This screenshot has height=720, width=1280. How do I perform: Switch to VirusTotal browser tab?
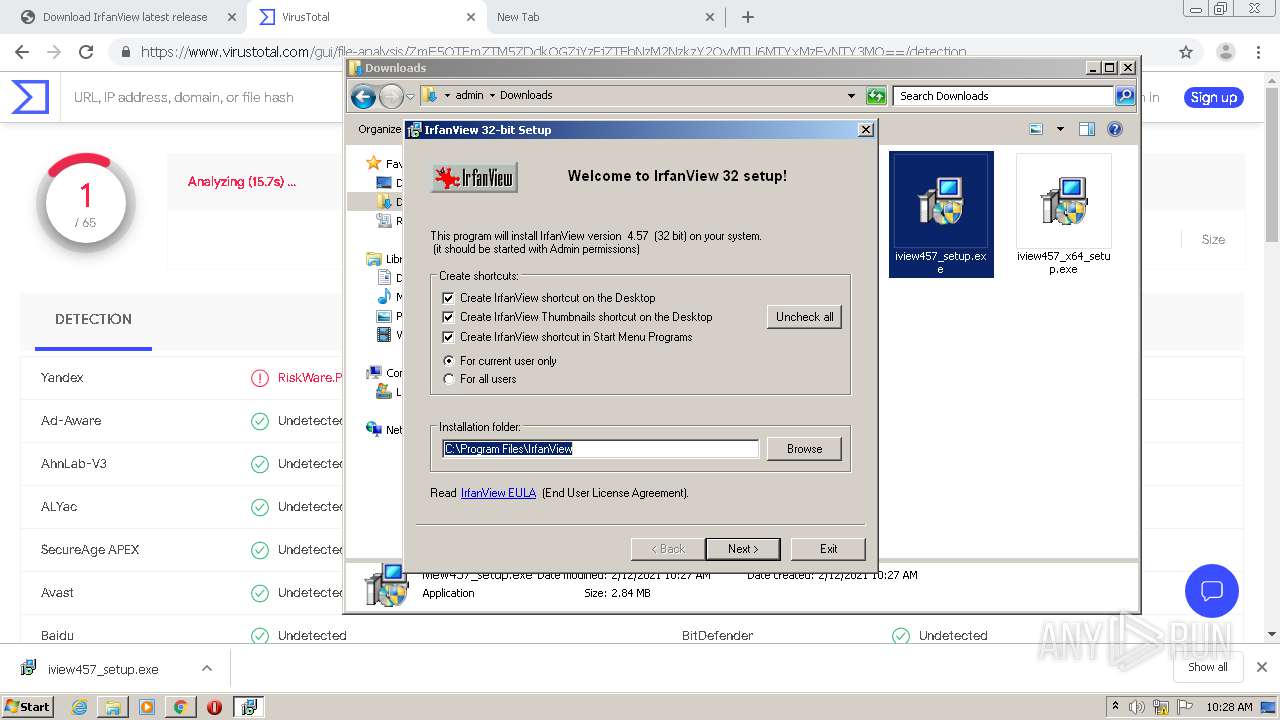click(x=367, y=17)
